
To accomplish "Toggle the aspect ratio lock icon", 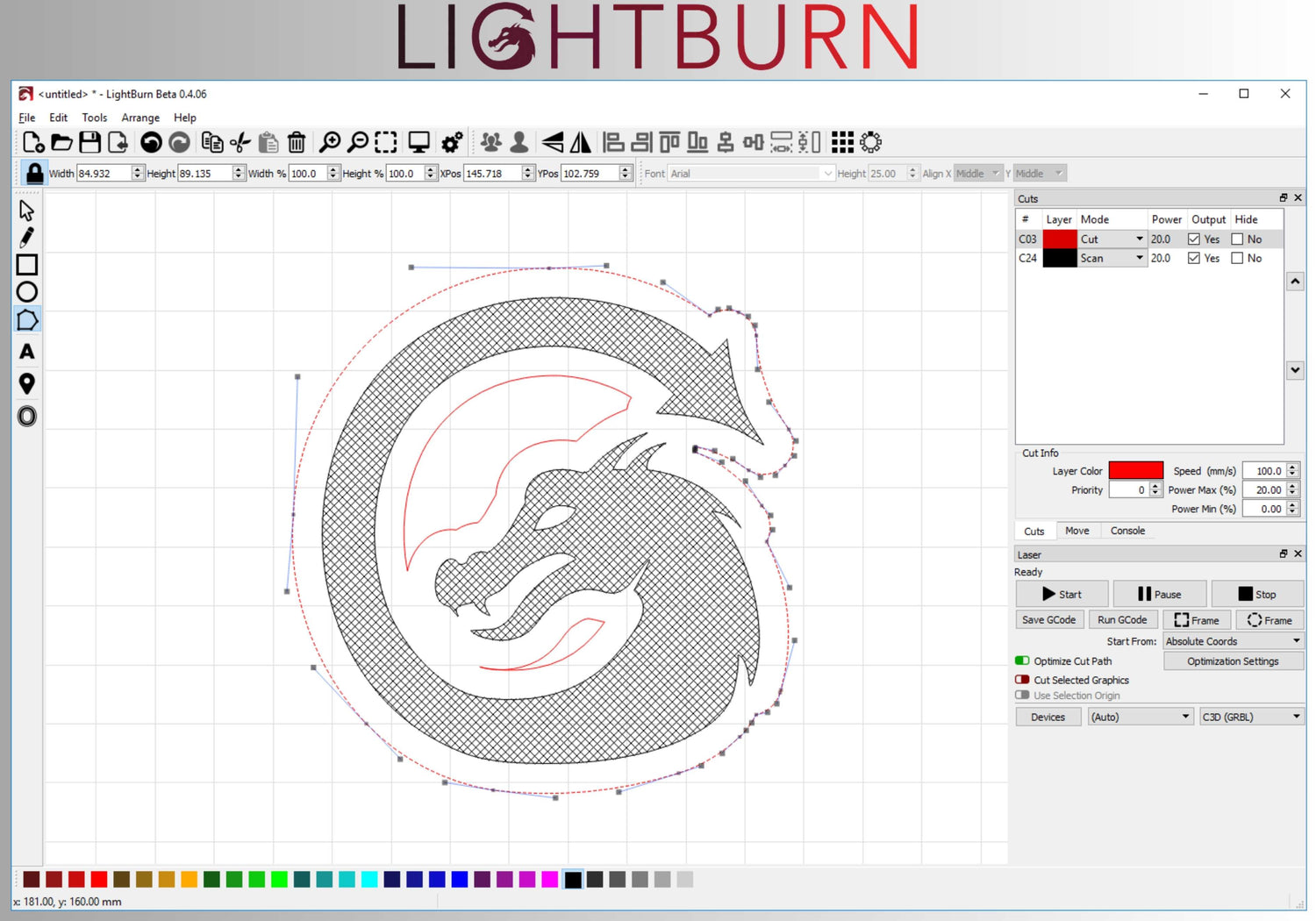I will (x=34, y=173).
